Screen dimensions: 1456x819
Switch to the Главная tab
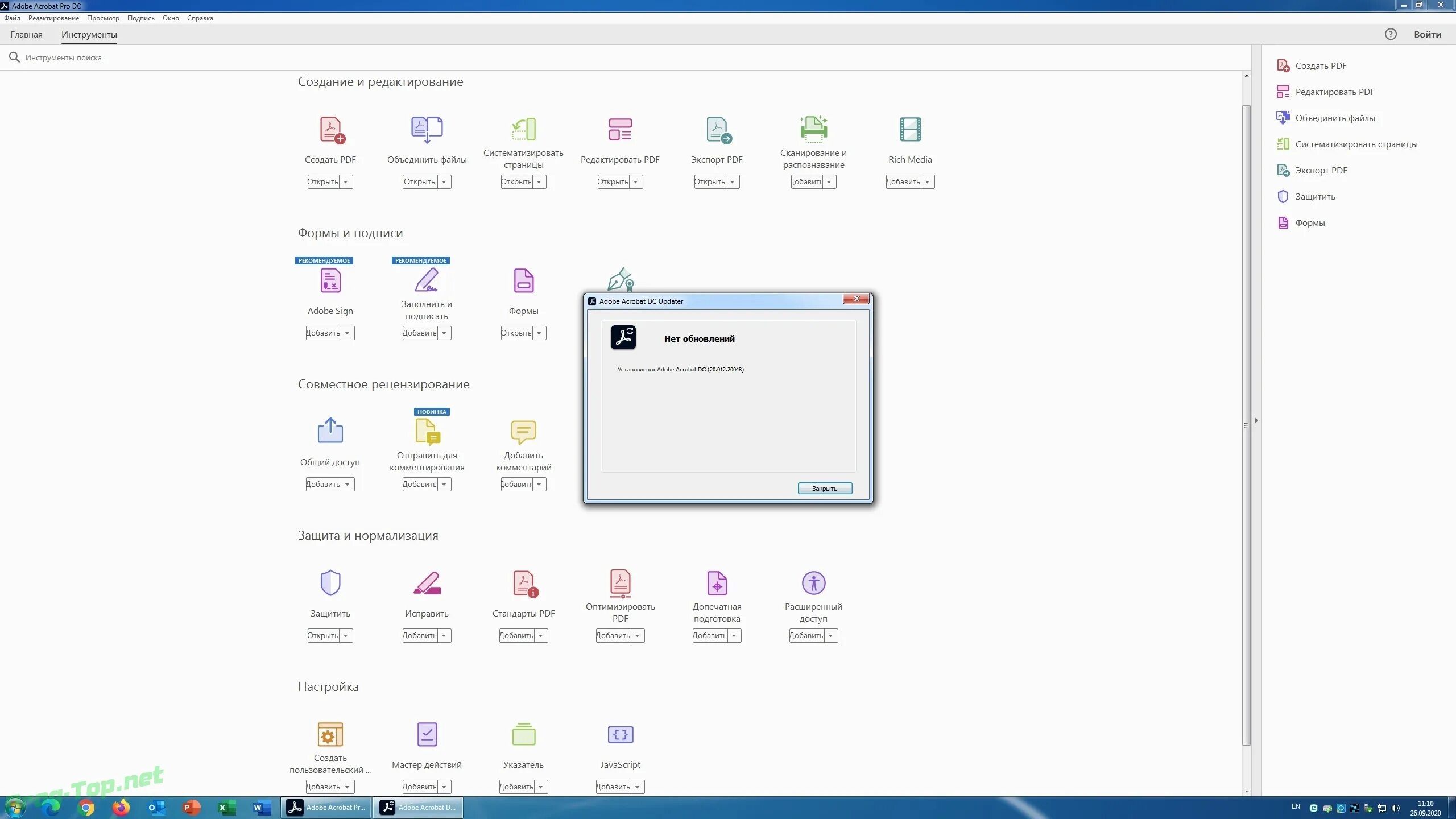click(26, 35)
